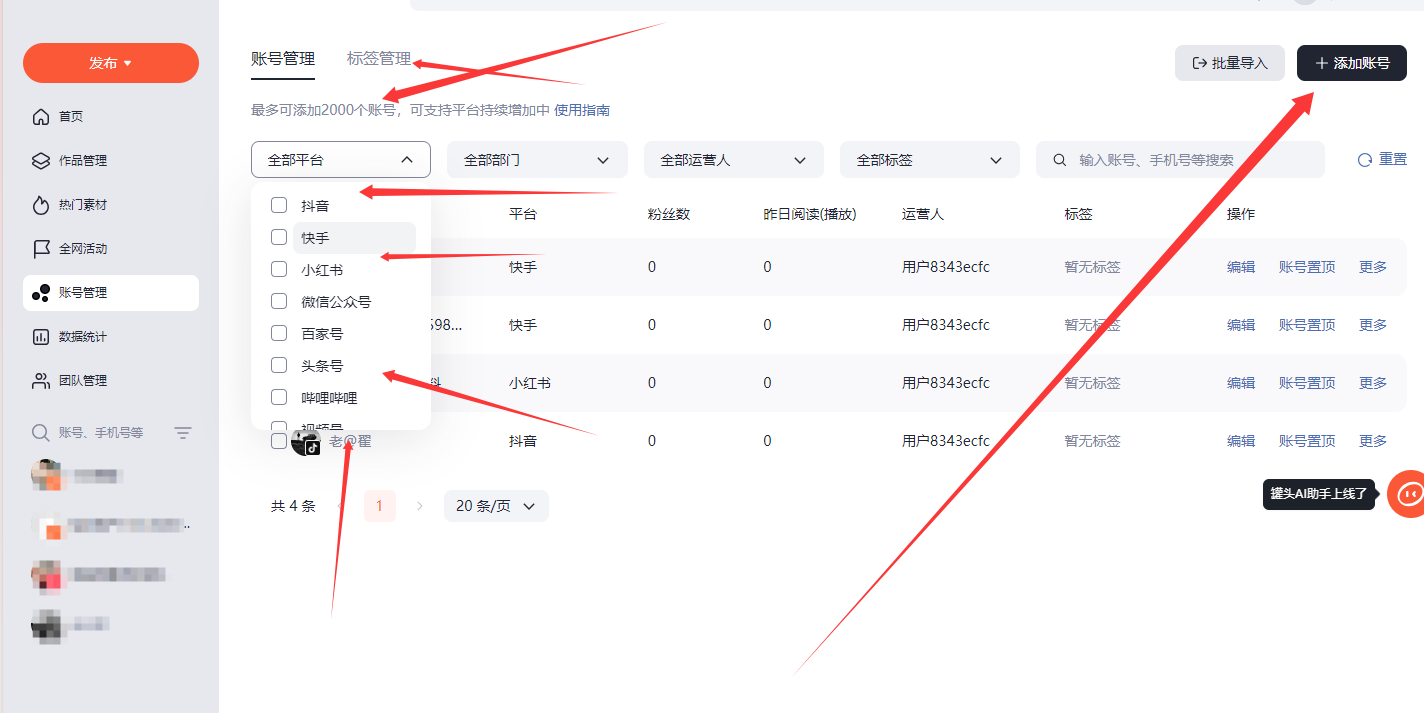Open 团队管理 people icon
This screenshot has height=713, width=1424.
pyautogui.click(x=41, y=381)
